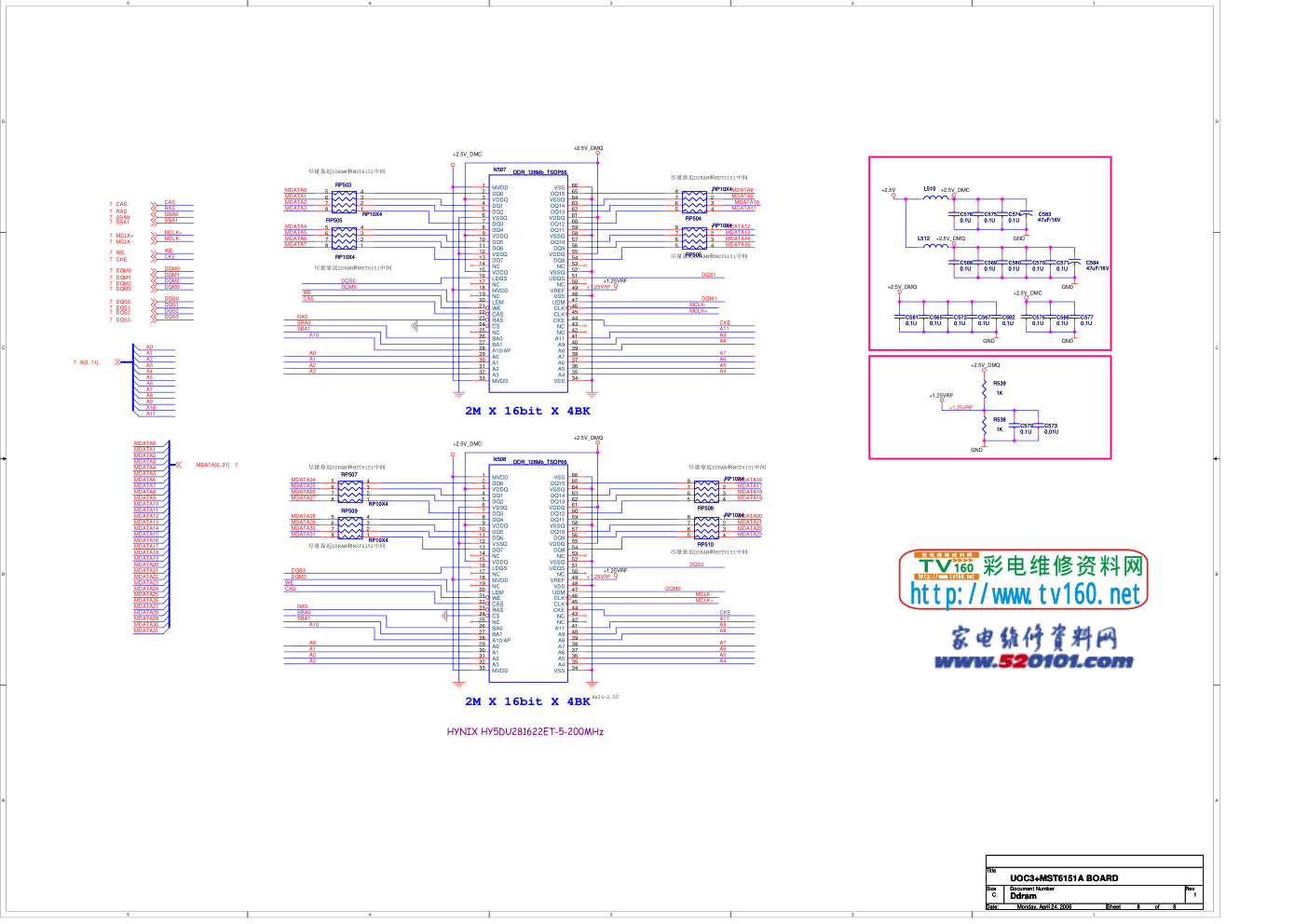Select capacitor label C569
Viewport: 1308px width, 924px height.
[x=990, y=263]
